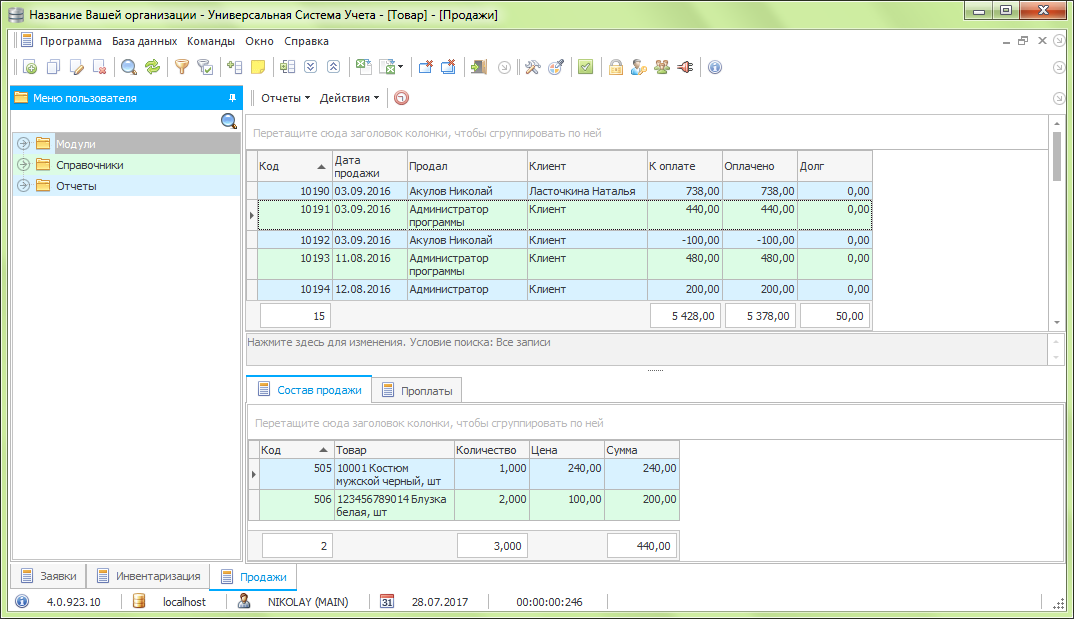Sort sales by Код column header
Image resolution: width=1074 pixels, height=619 pixels.
point(295,166)
